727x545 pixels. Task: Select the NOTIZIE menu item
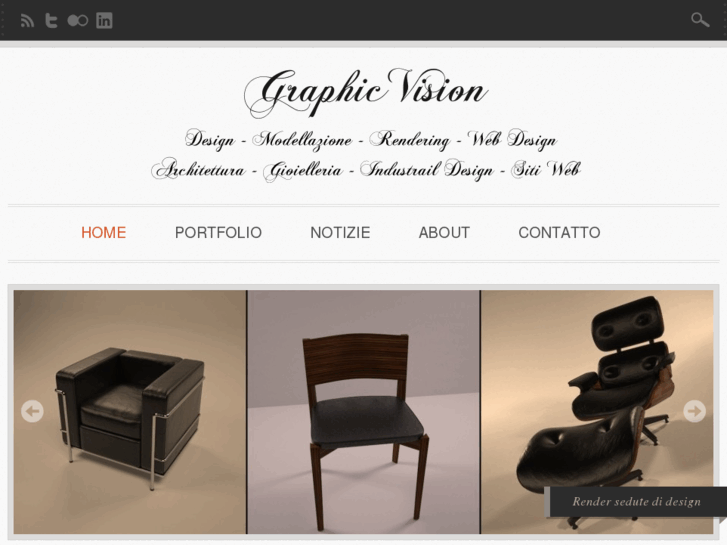coord(340,232)
